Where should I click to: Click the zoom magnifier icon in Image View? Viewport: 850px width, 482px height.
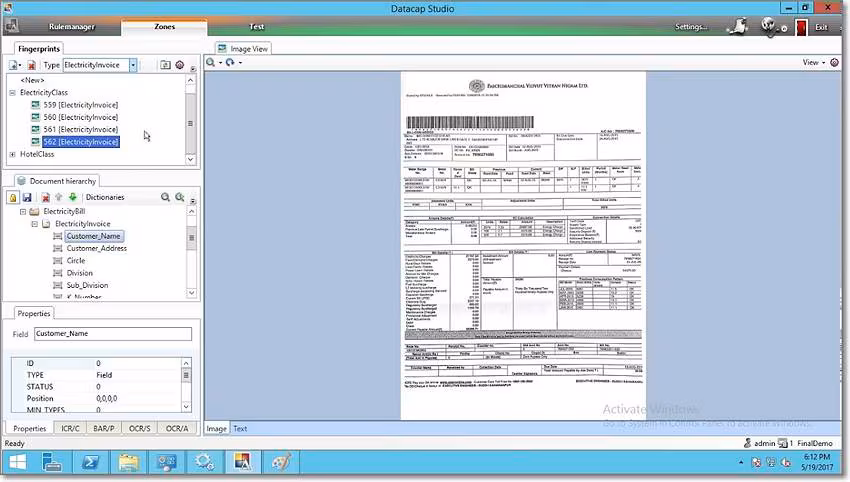pyautogui.click(x=210, y=63)
